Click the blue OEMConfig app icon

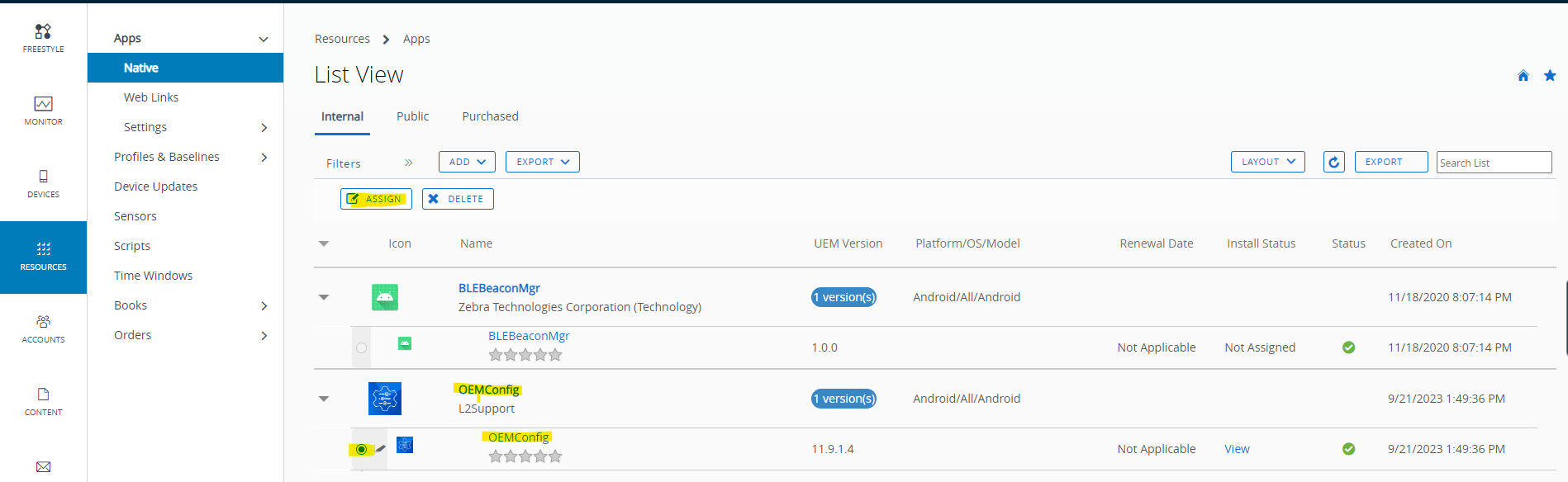click(x=385, y=399)
